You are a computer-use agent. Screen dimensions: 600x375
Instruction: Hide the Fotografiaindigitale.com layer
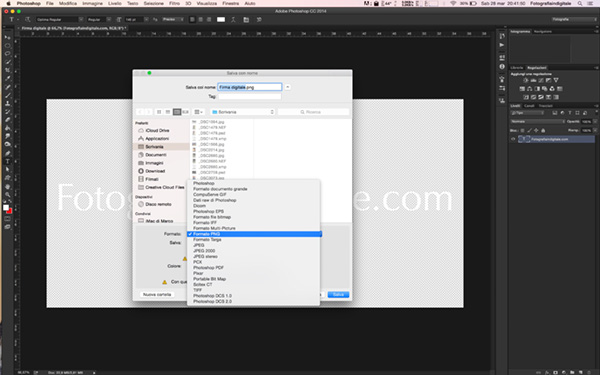point(513,139)
